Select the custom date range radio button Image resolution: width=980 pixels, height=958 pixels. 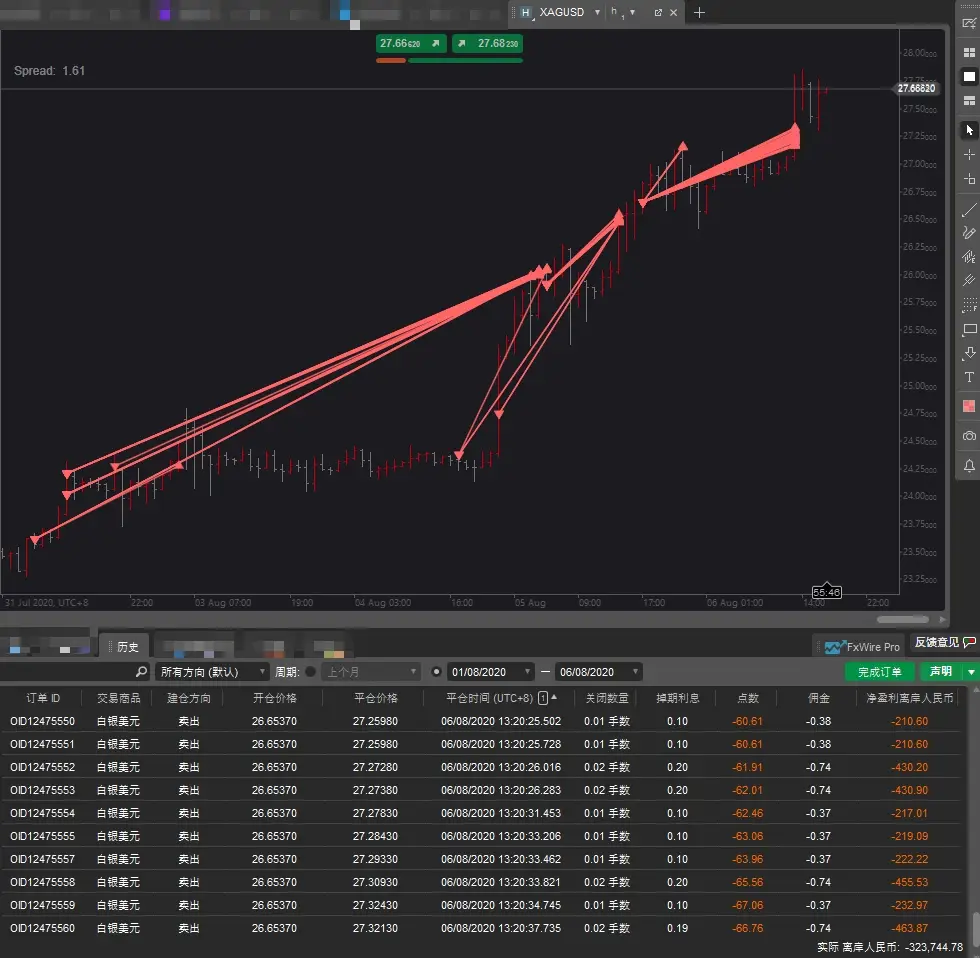pyautogui.click(x=436, y=672)
